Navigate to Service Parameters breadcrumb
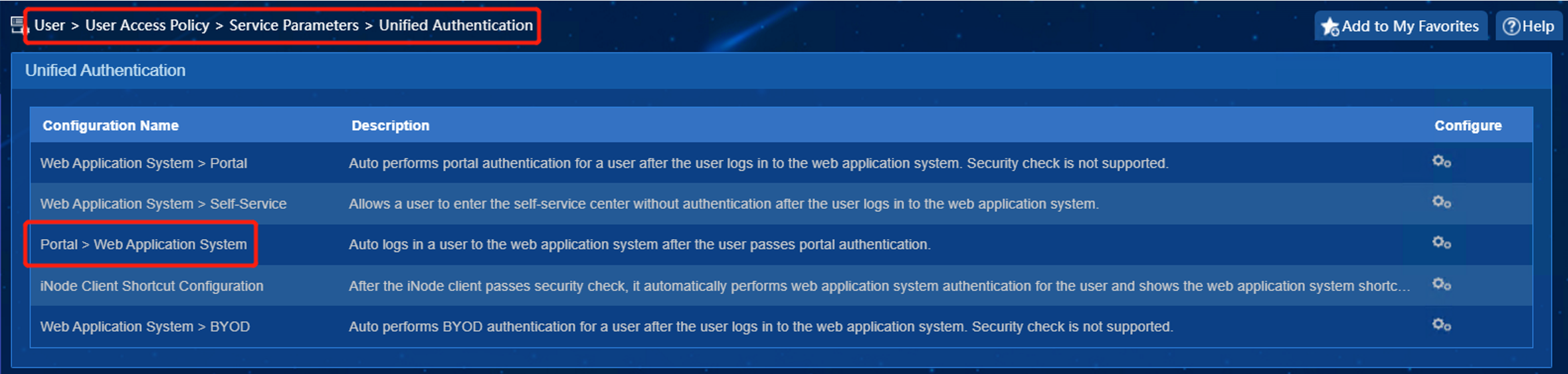This screenshot has height=374, width=1568. [294, 25]
